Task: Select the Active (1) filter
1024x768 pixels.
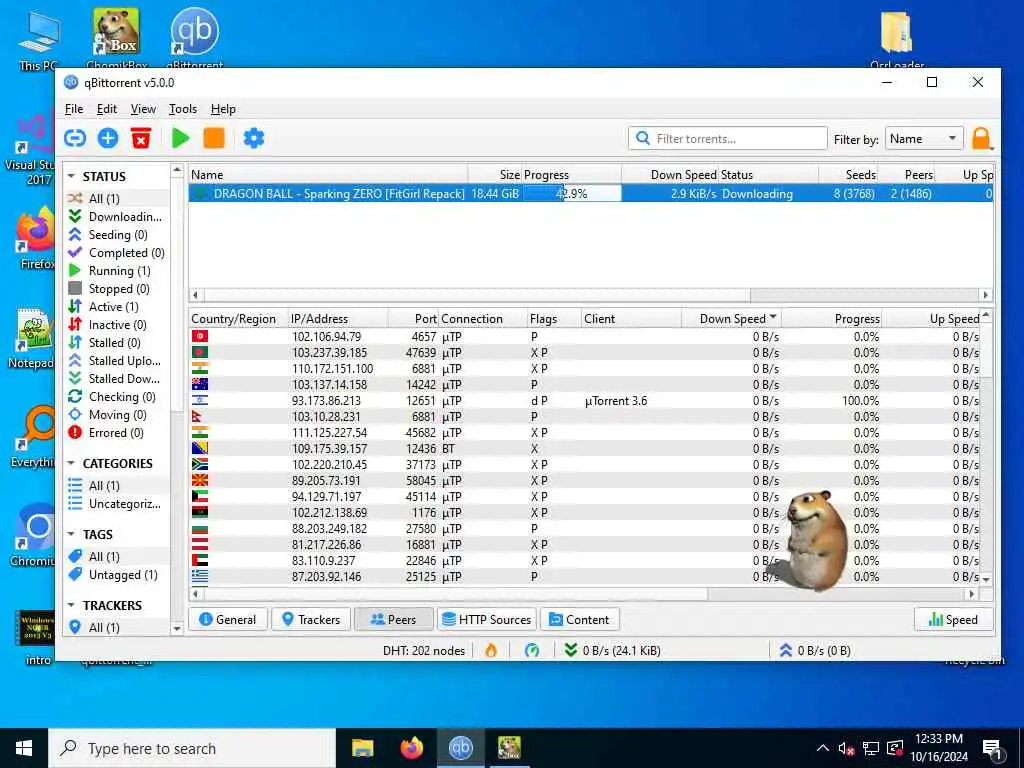Action: tap(116, 307)
